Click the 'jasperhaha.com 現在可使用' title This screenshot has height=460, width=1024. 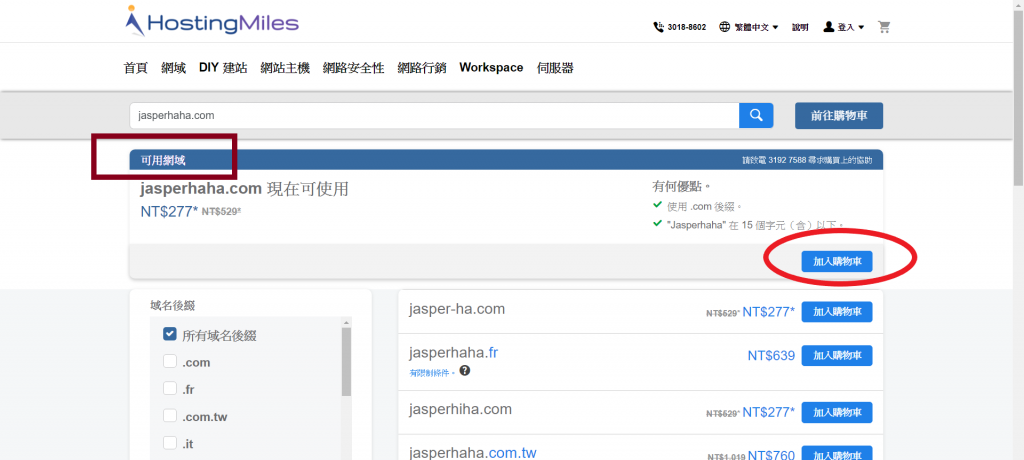pyautogui.click(x=244, y=190)
